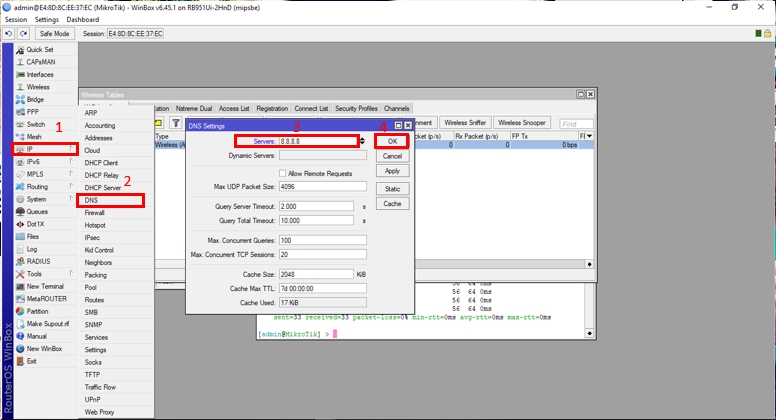The image size is (776, 420).
Task: Open Dot1X from the sidebar
Action: click(46, 224)
